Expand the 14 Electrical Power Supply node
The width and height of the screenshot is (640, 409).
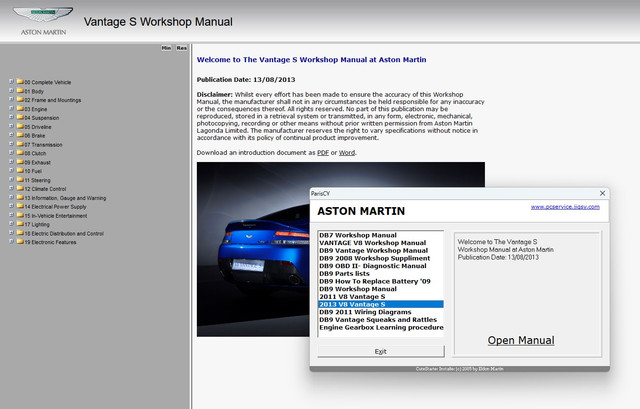click(x=11, y=207)
